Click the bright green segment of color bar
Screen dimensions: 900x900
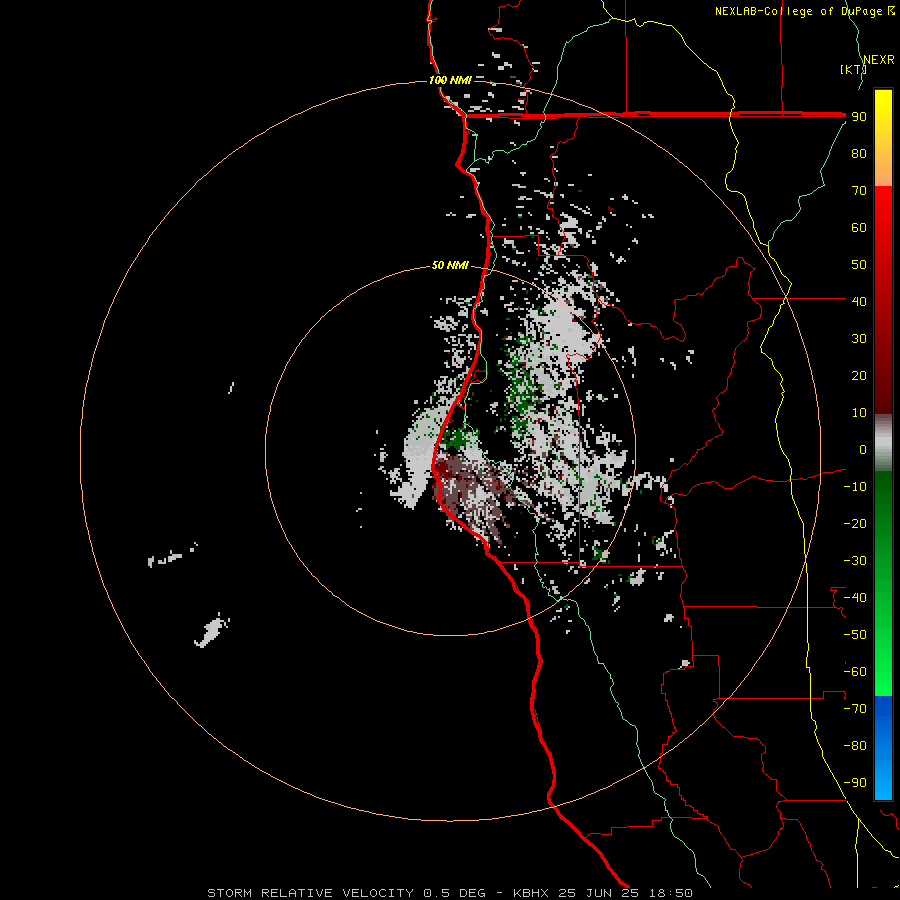tap(883, 584)
